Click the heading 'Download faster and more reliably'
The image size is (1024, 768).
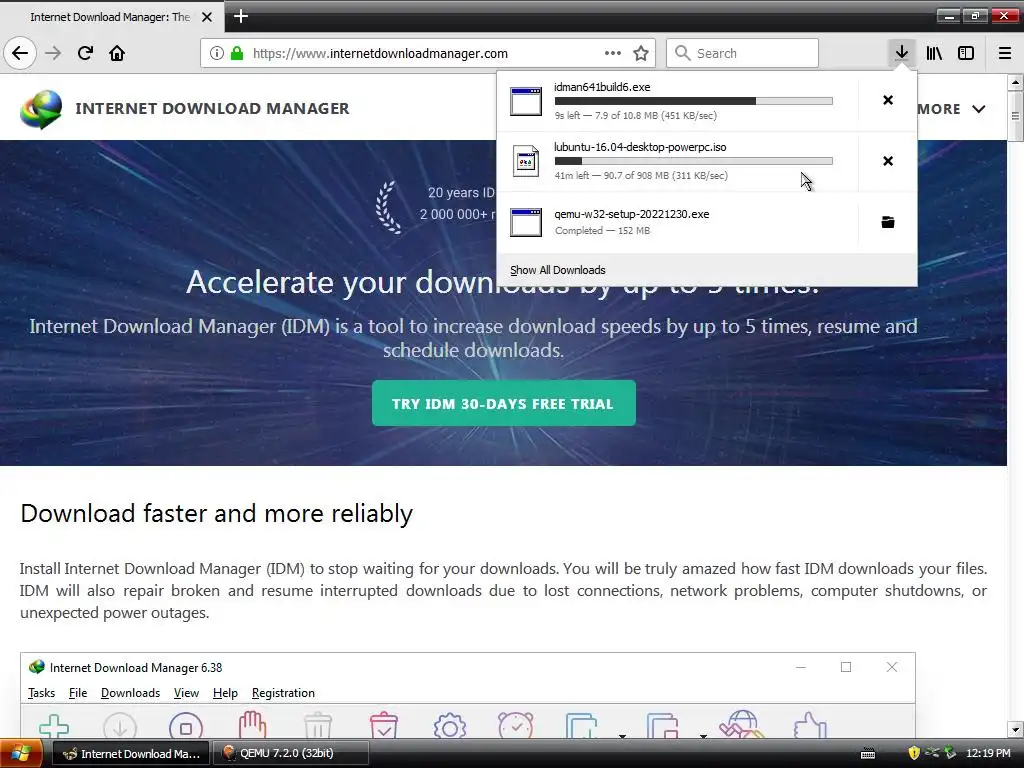216,513
